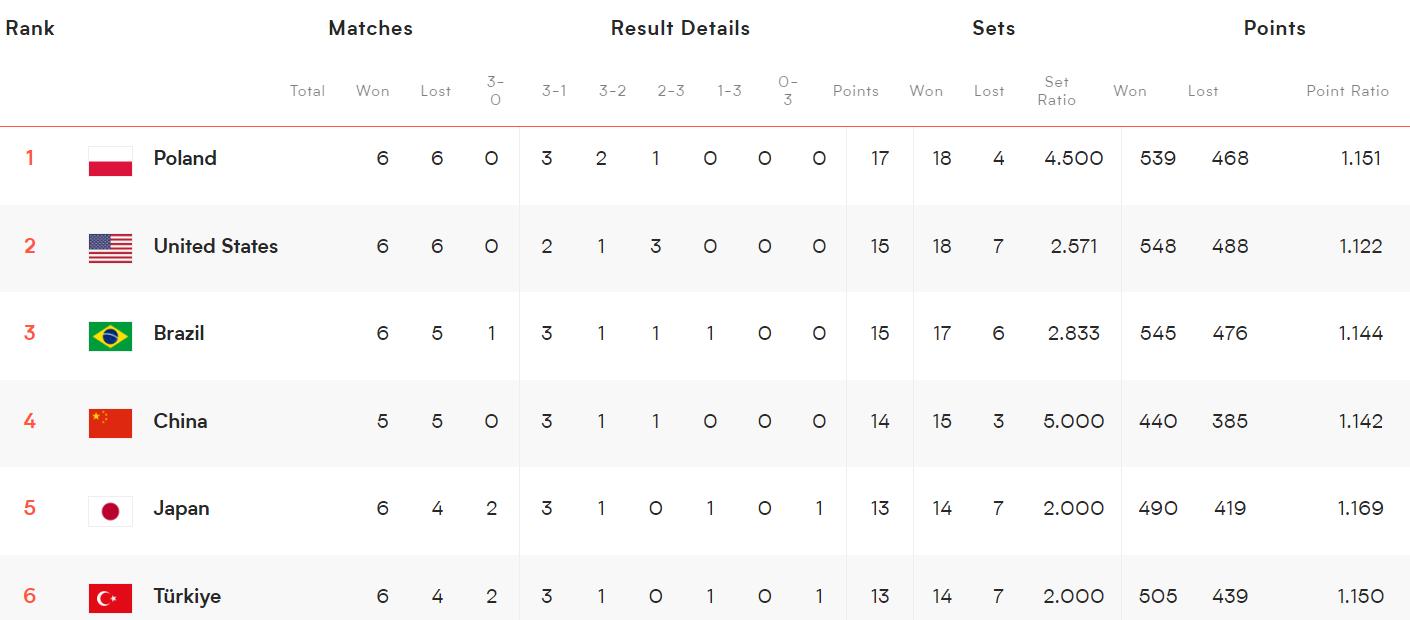Click the Brazil flag icon

click(110, 335)
